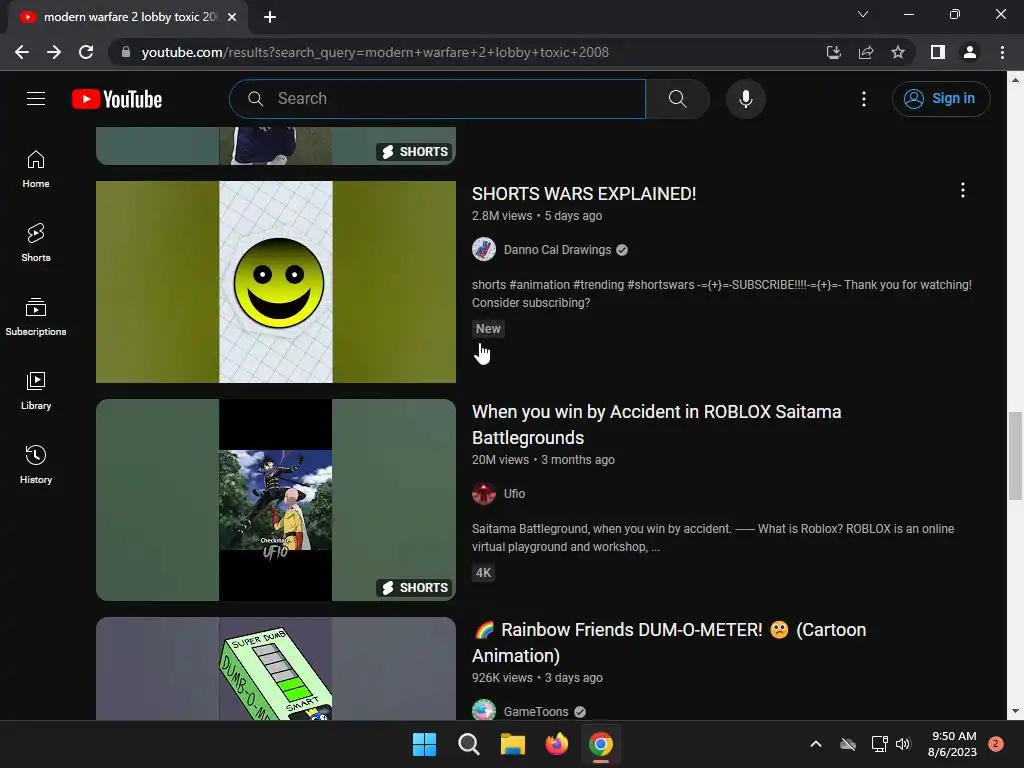Click into the YouTube search field
This screenshot has height=768, width=1024.
coord(437,99)
